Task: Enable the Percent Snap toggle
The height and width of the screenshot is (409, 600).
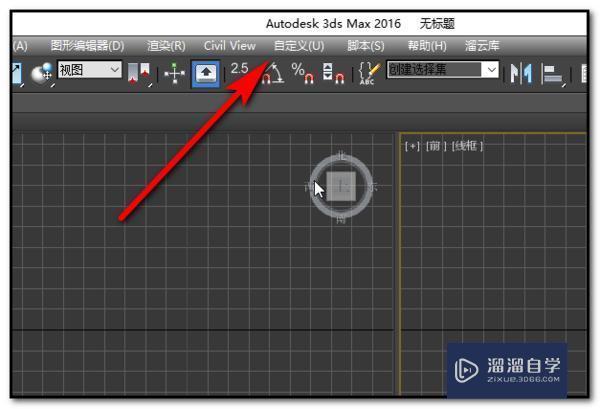Action: (302, 73)
